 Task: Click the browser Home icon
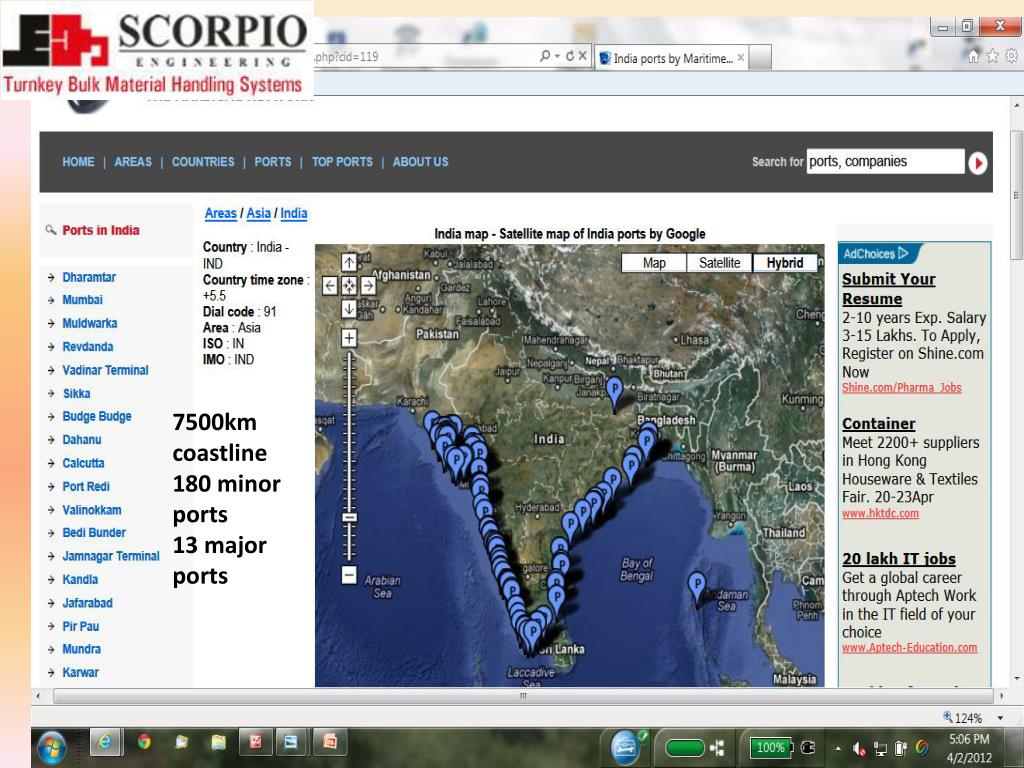(975, 57)
